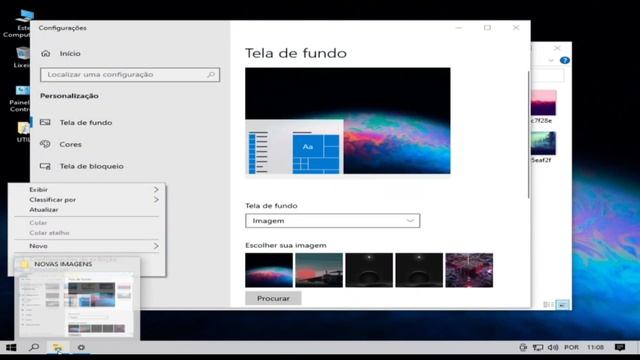
Task: Click the help question mark in Explorer window
Action: [565, 60]
